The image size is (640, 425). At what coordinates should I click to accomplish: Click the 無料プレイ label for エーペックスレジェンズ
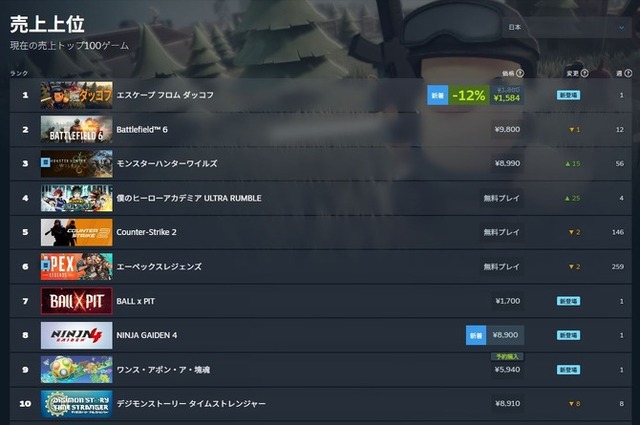(x=502, y=267)
